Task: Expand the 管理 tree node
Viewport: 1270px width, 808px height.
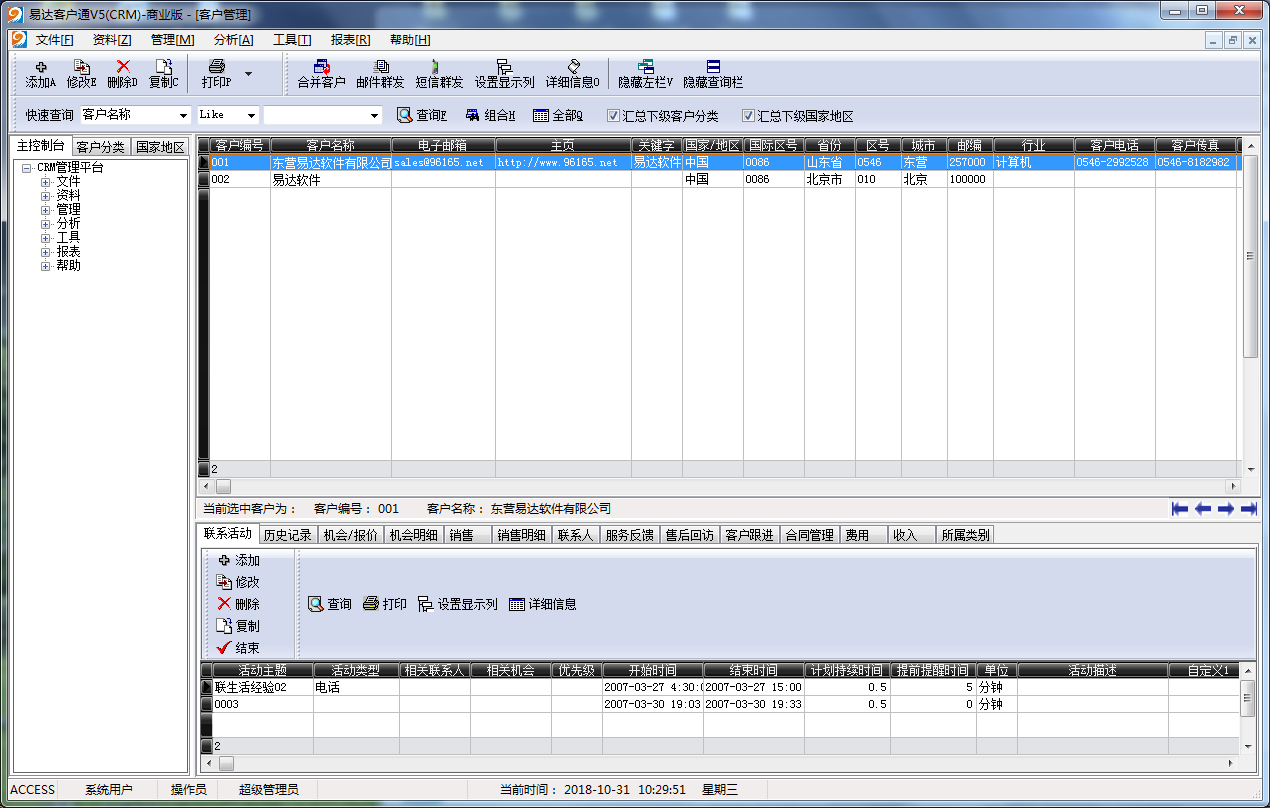Action: pos(45,210)
